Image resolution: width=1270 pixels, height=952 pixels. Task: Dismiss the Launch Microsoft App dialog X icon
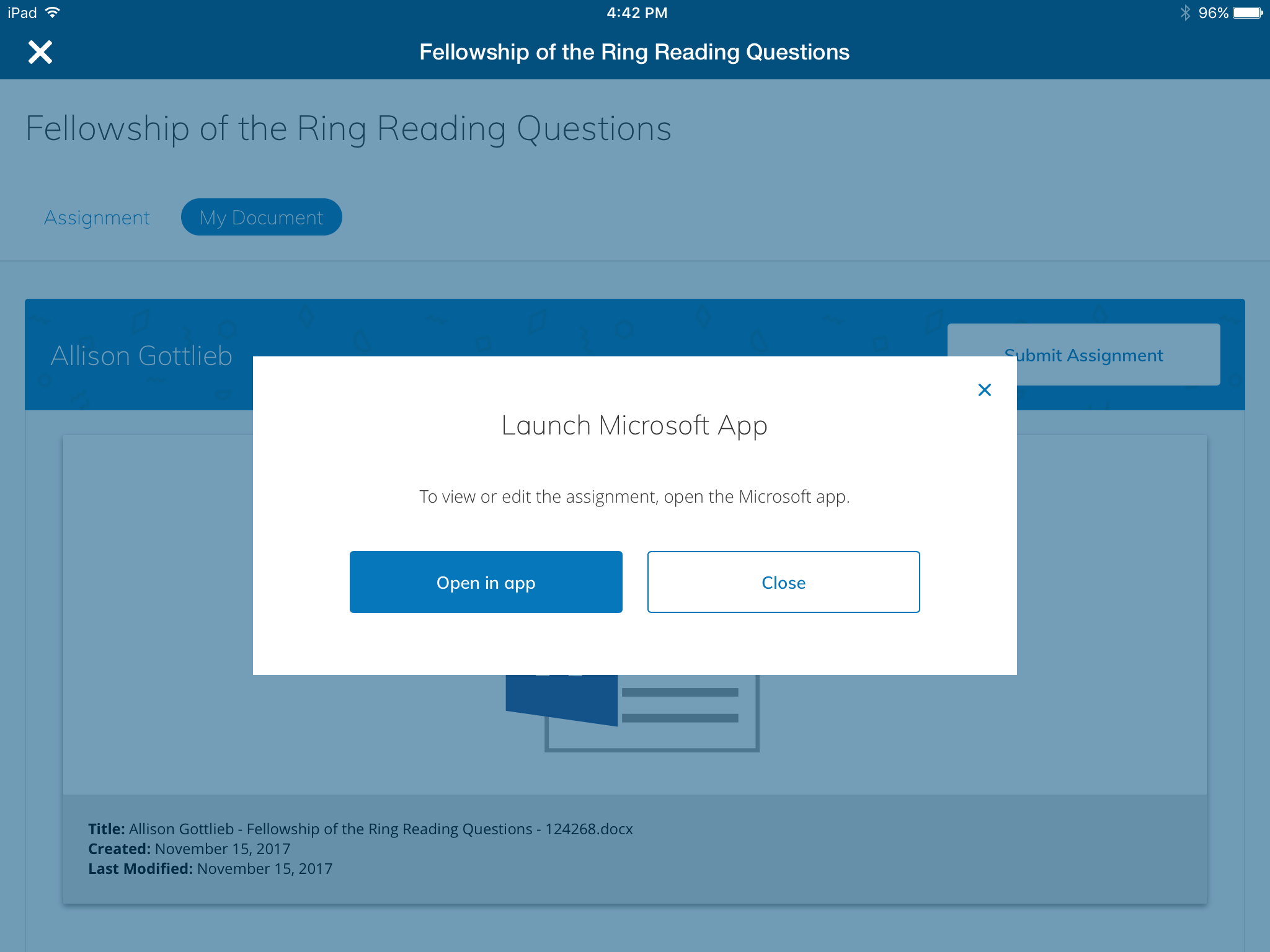coord(984,390)
